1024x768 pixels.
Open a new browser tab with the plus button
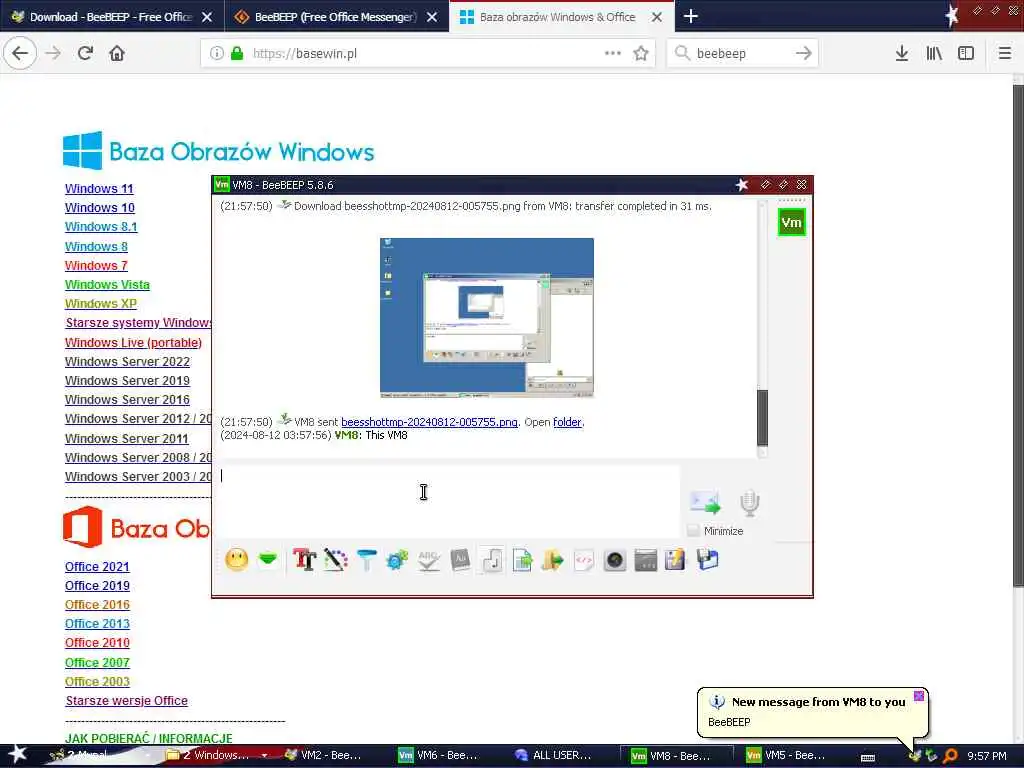click(690, 16)
